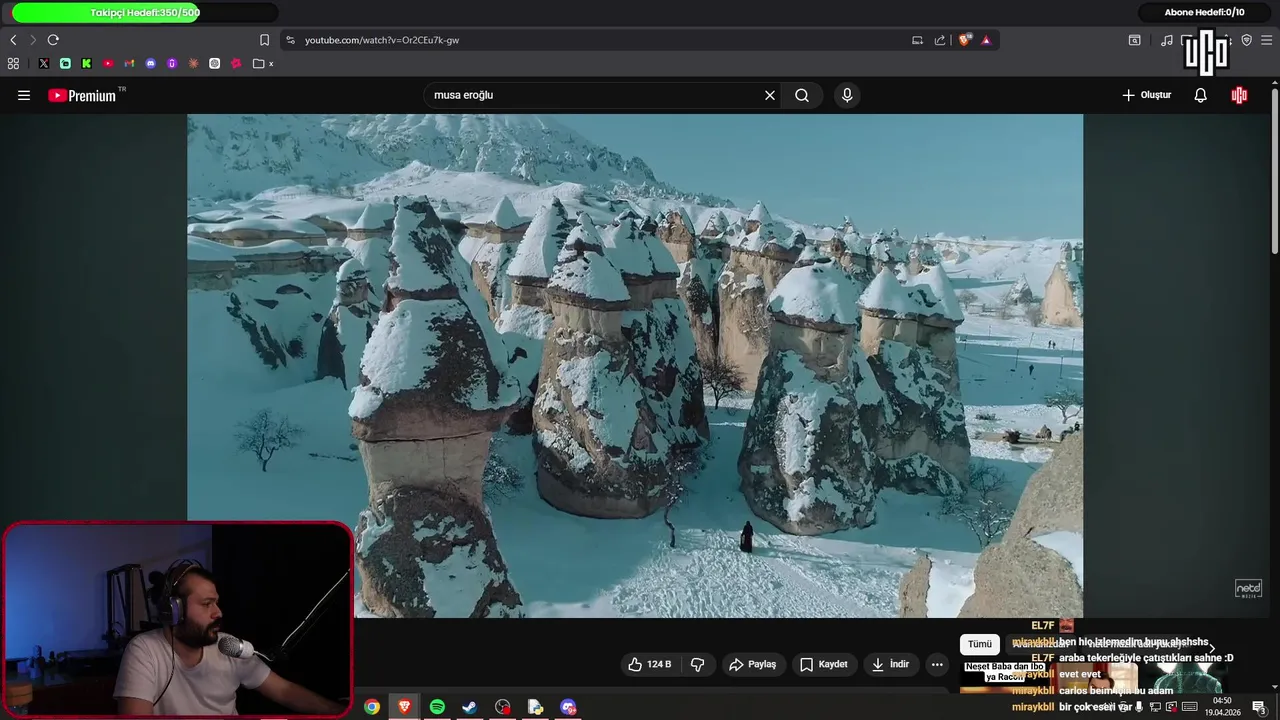Go back to the previous page
This screenshot has width=1280, height=720.
(x=13, y=40)
